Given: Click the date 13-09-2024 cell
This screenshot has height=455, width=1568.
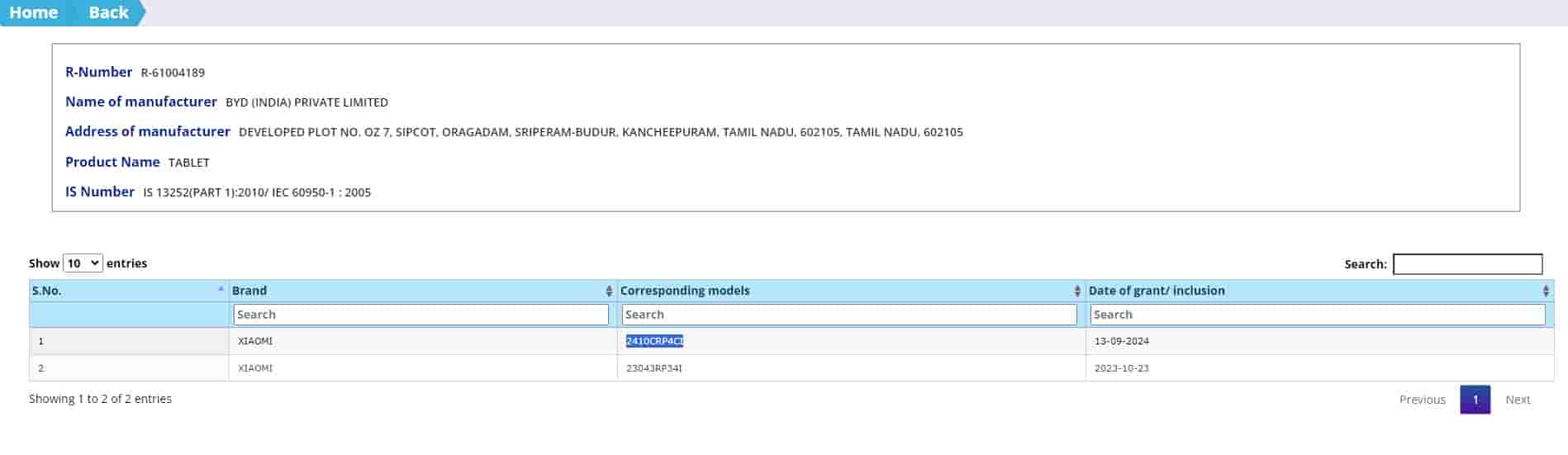Looking at the screenshot, I should pyautogui.click(x=1121, y=341).
